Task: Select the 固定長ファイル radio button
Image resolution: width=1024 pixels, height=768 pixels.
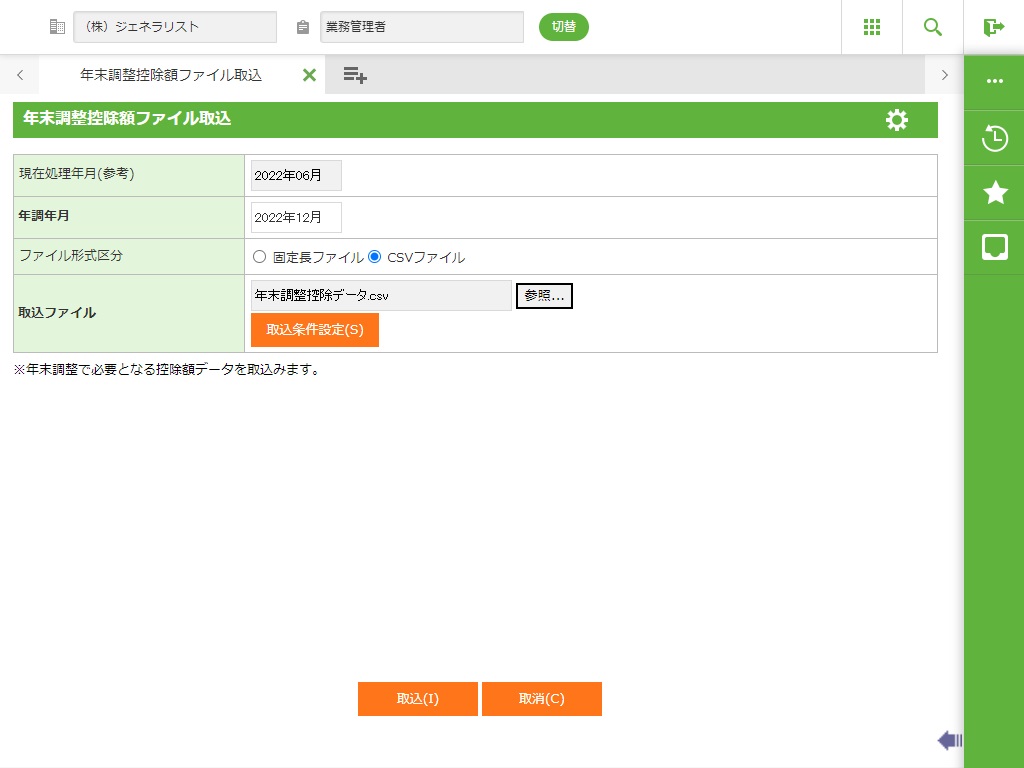Action: 260,257
